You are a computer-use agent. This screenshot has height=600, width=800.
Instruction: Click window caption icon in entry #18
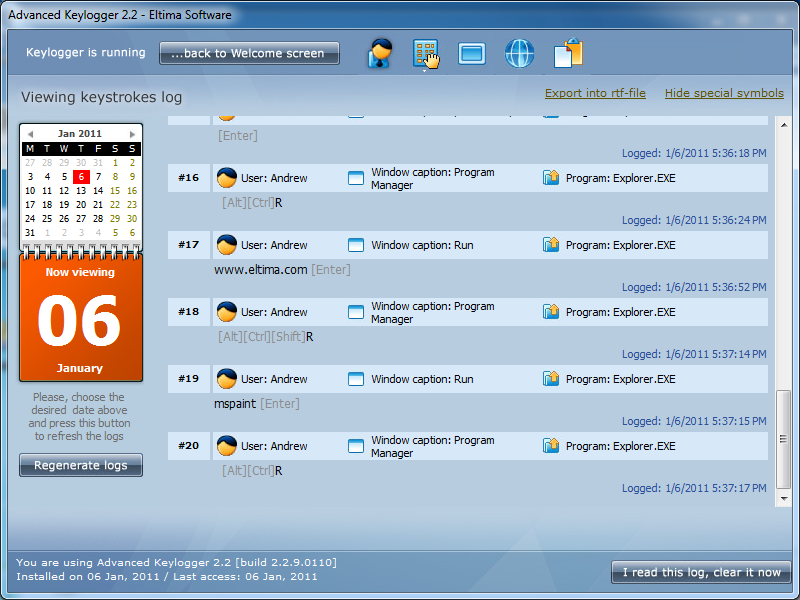click(356, 312)
